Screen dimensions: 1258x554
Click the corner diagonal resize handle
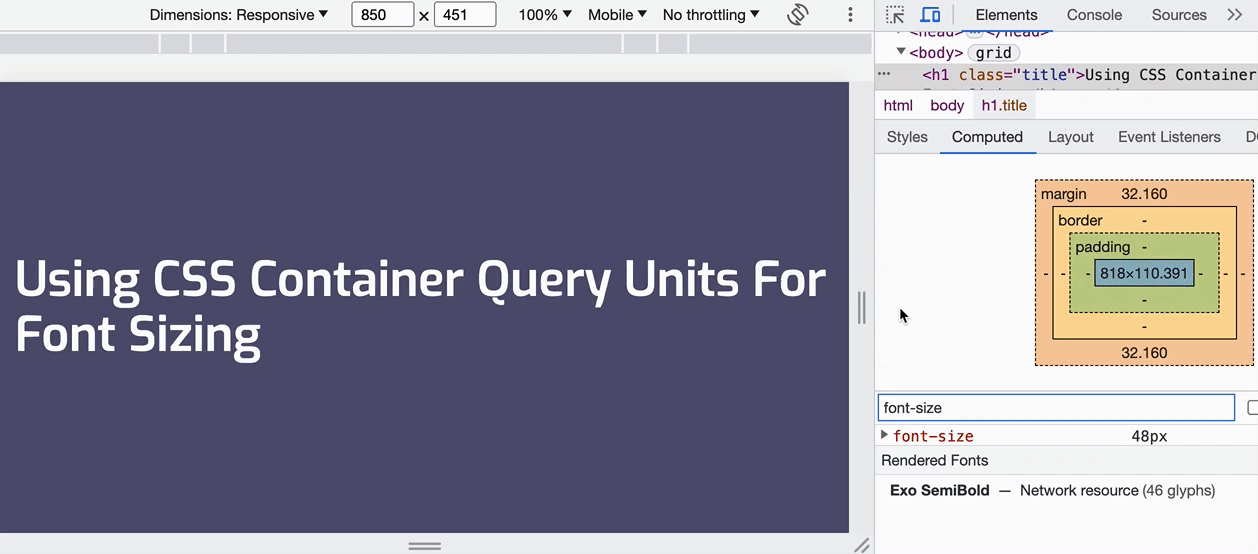coord(861,545)
